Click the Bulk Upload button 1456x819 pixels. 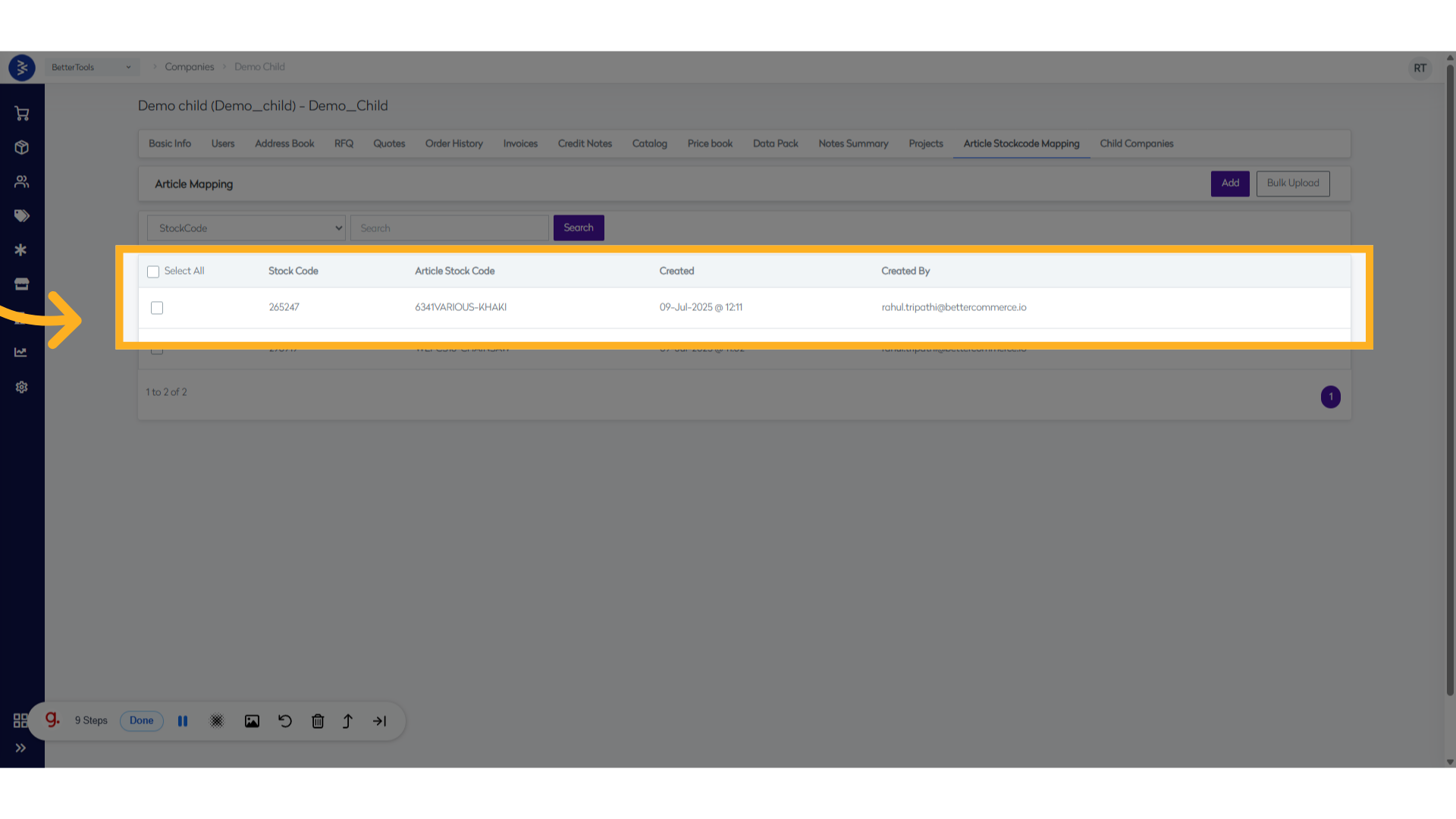[1292, 184]
